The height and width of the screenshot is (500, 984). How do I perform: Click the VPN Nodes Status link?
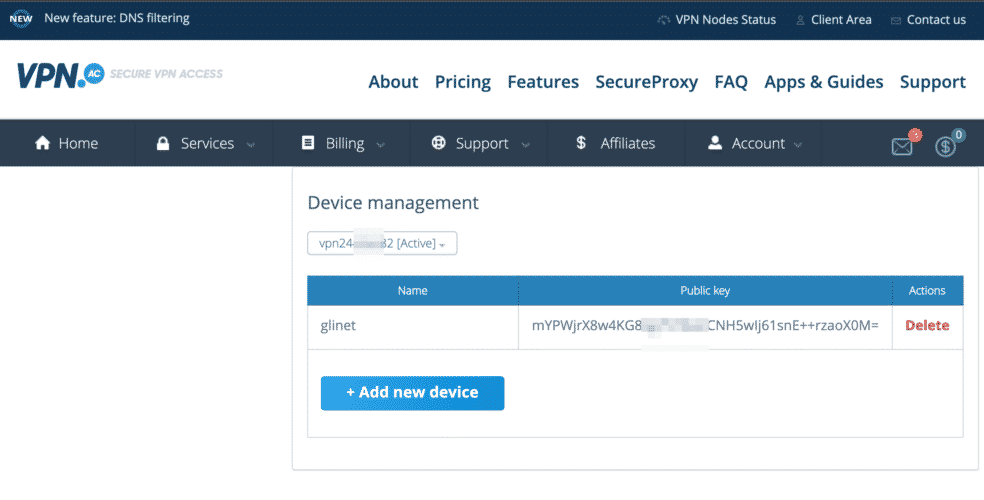coord(725,20)
